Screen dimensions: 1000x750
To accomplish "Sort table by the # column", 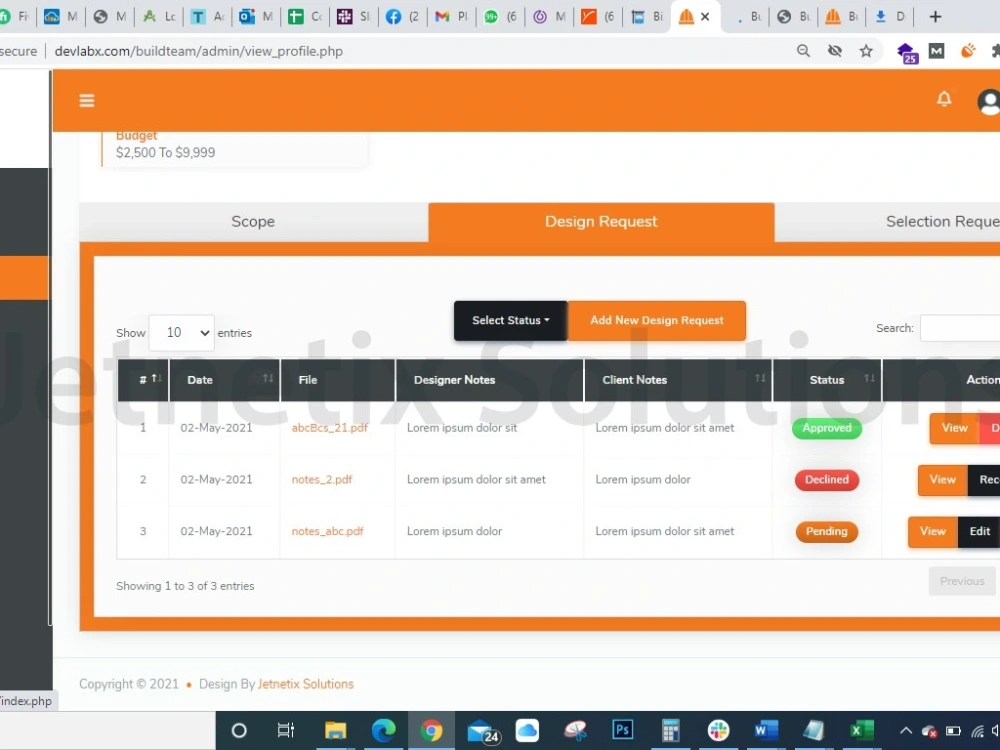I will pos(143,380).
